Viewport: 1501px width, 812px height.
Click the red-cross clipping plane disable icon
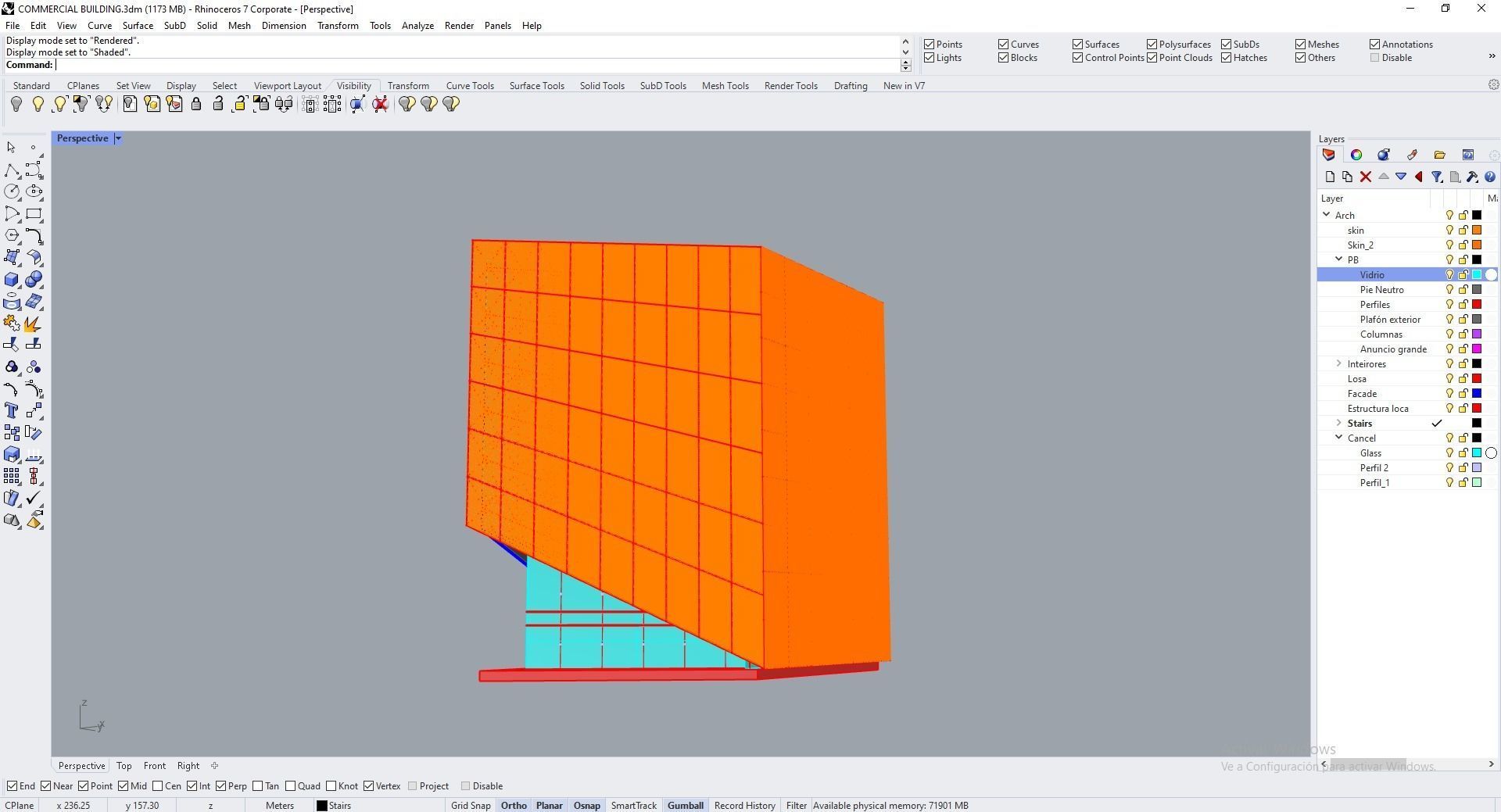pos(381,104)
